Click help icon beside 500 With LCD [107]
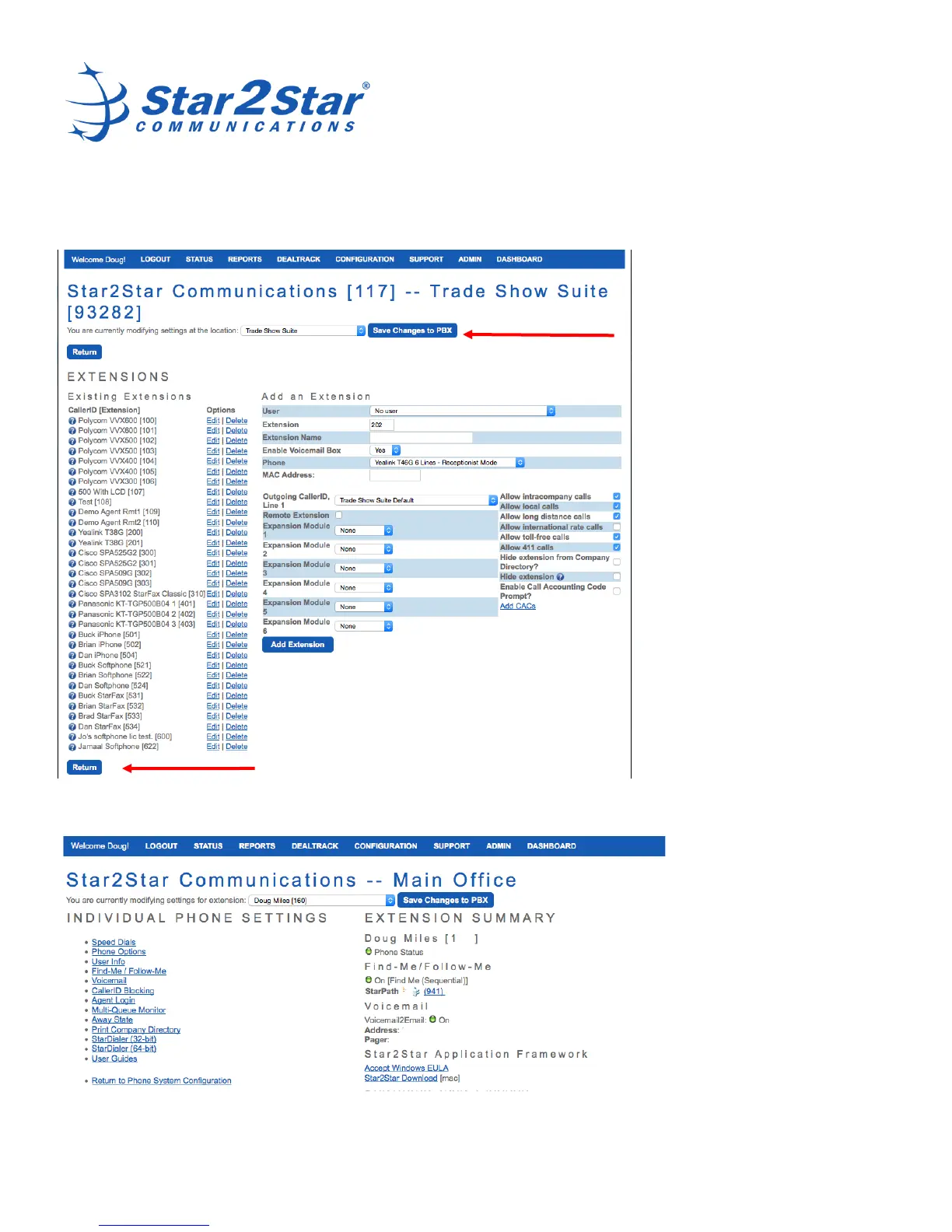The image size is (952, 1232). [x=72, y=492]
